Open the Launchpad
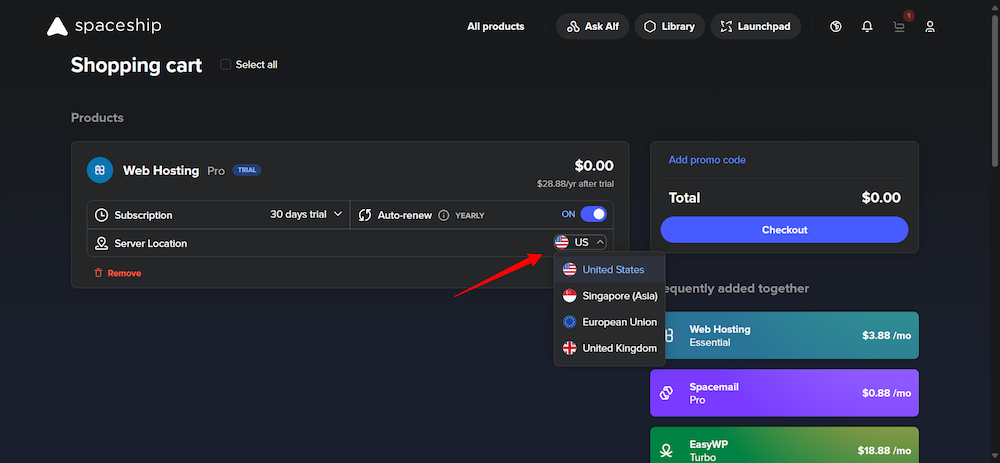 coord(755,27)
